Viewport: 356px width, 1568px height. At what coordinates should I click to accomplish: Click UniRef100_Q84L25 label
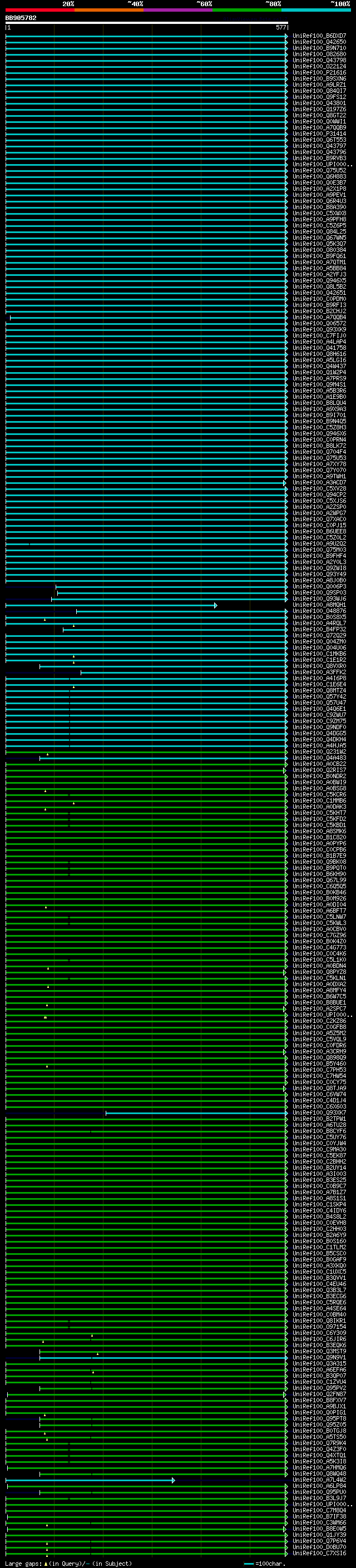click(x=319, y=232)
